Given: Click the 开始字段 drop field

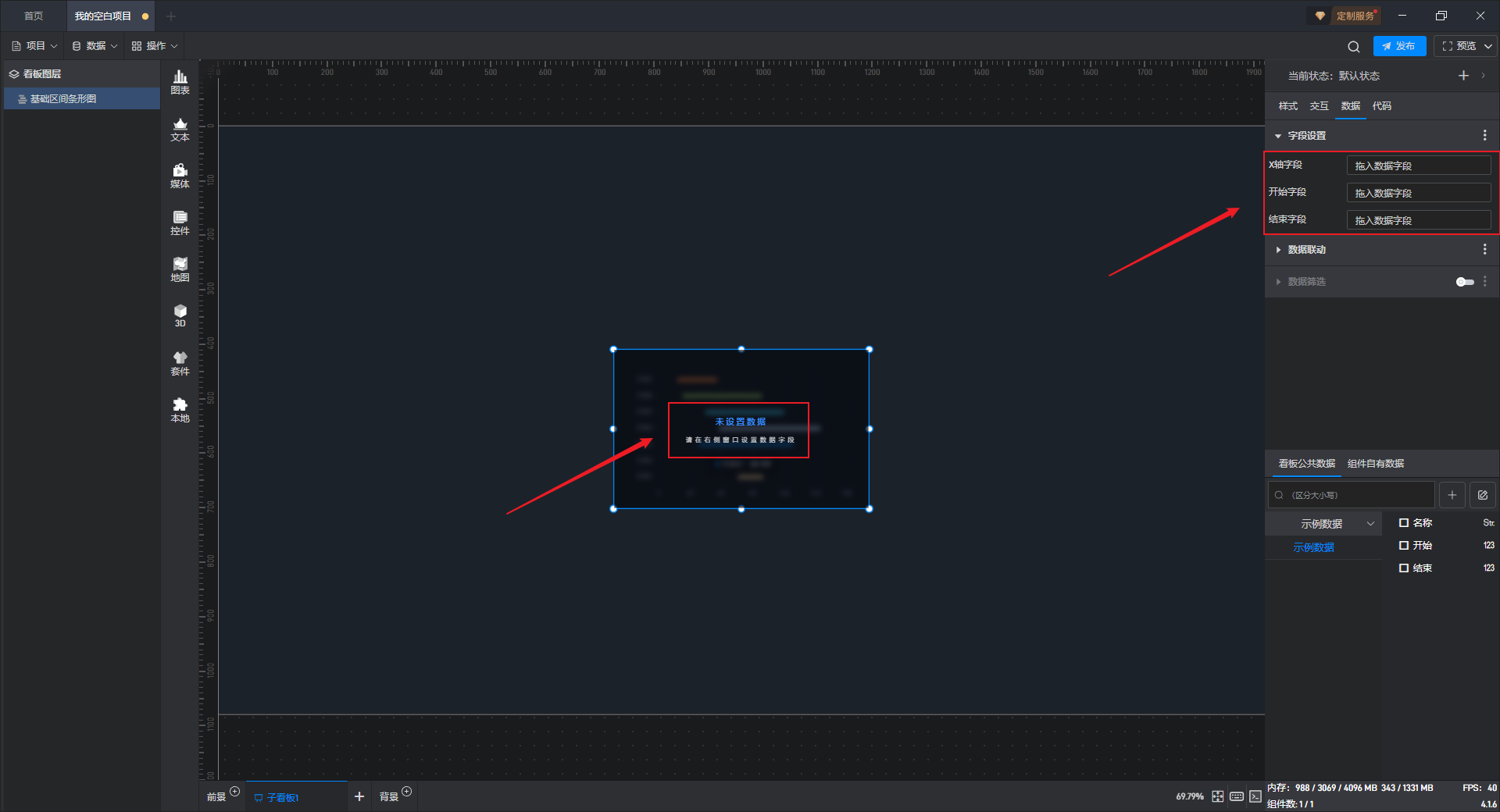Looking at the screenshot, I should (x=1419, y=193).
